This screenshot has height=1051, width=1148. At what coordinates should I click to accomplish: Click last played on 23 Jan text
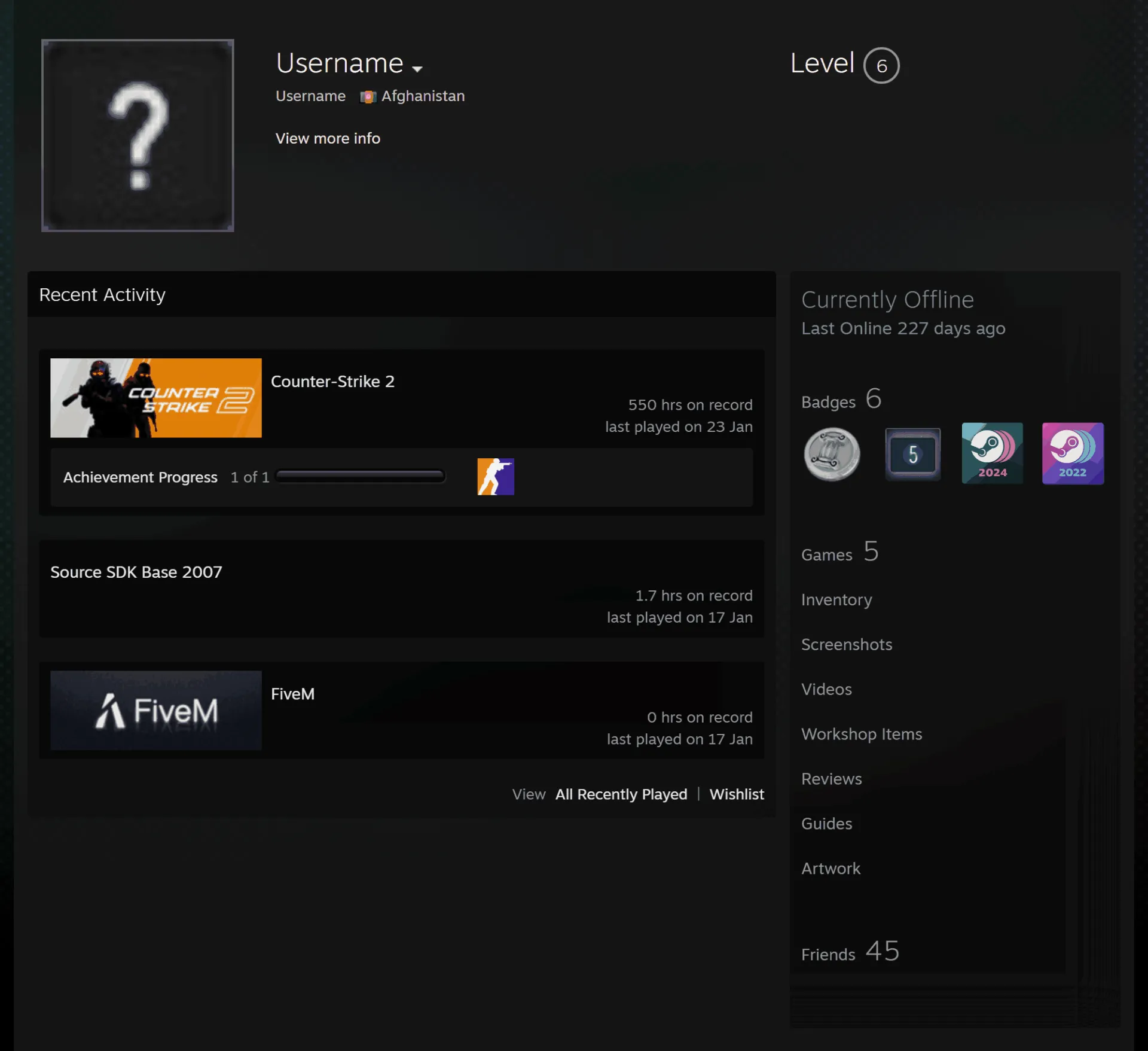pyautogui.click(x=679, y=427)
